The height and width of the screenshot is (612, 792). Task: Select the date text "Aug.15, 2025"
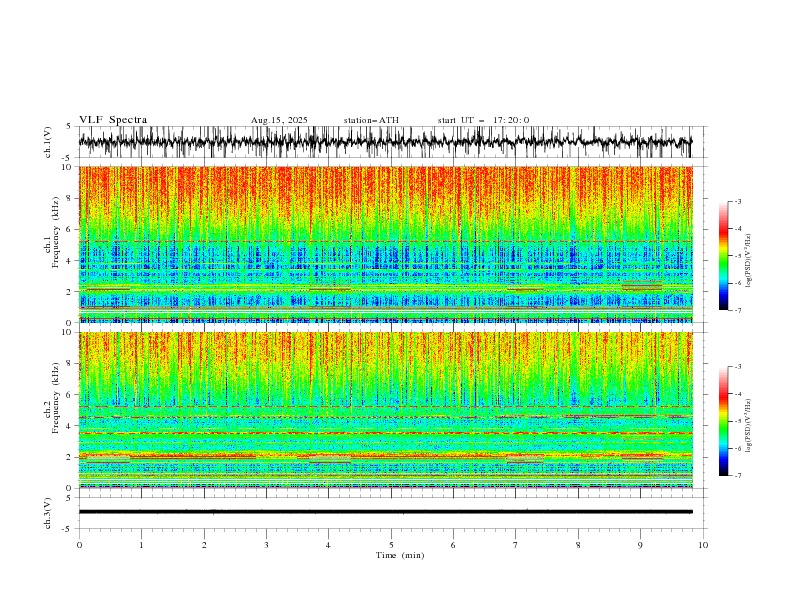click(x=279, y=120)
